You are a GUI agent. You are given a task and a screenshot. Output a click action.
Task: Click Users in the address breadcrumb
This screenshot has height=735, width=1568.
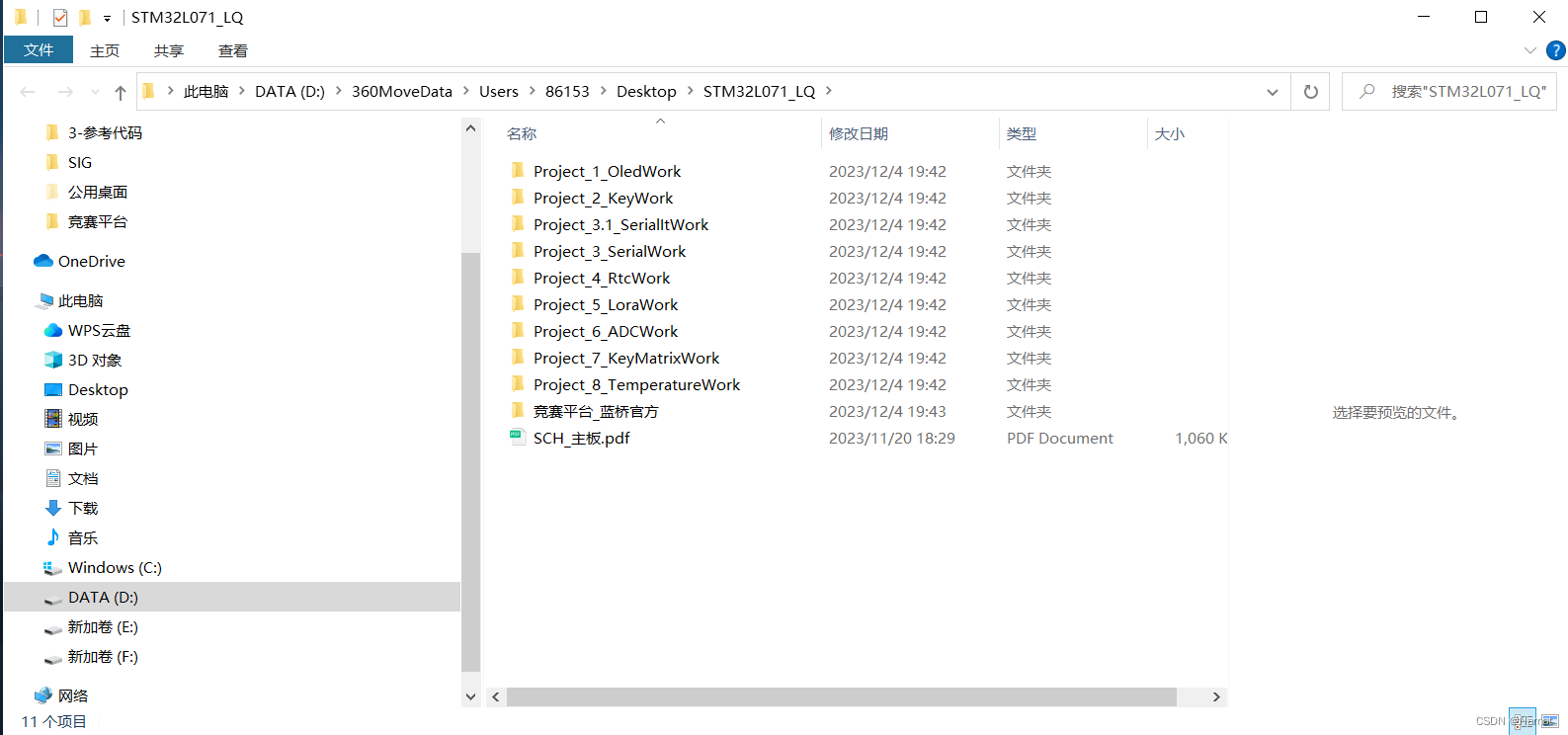(499, 91)
